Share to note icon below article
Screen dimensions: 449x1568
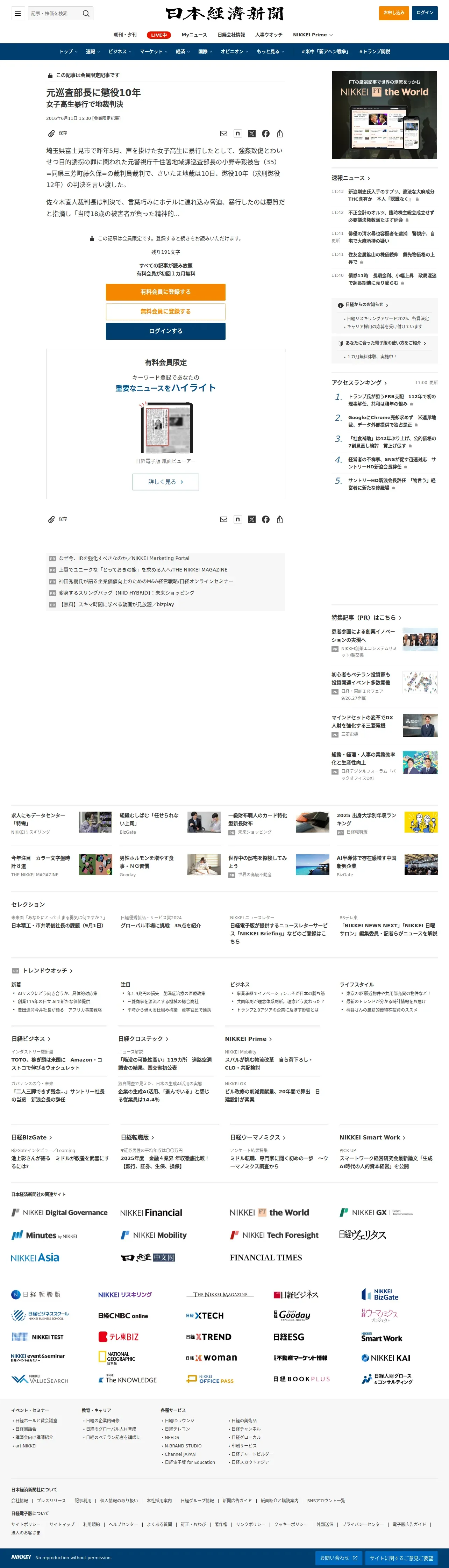click(237, 519)
